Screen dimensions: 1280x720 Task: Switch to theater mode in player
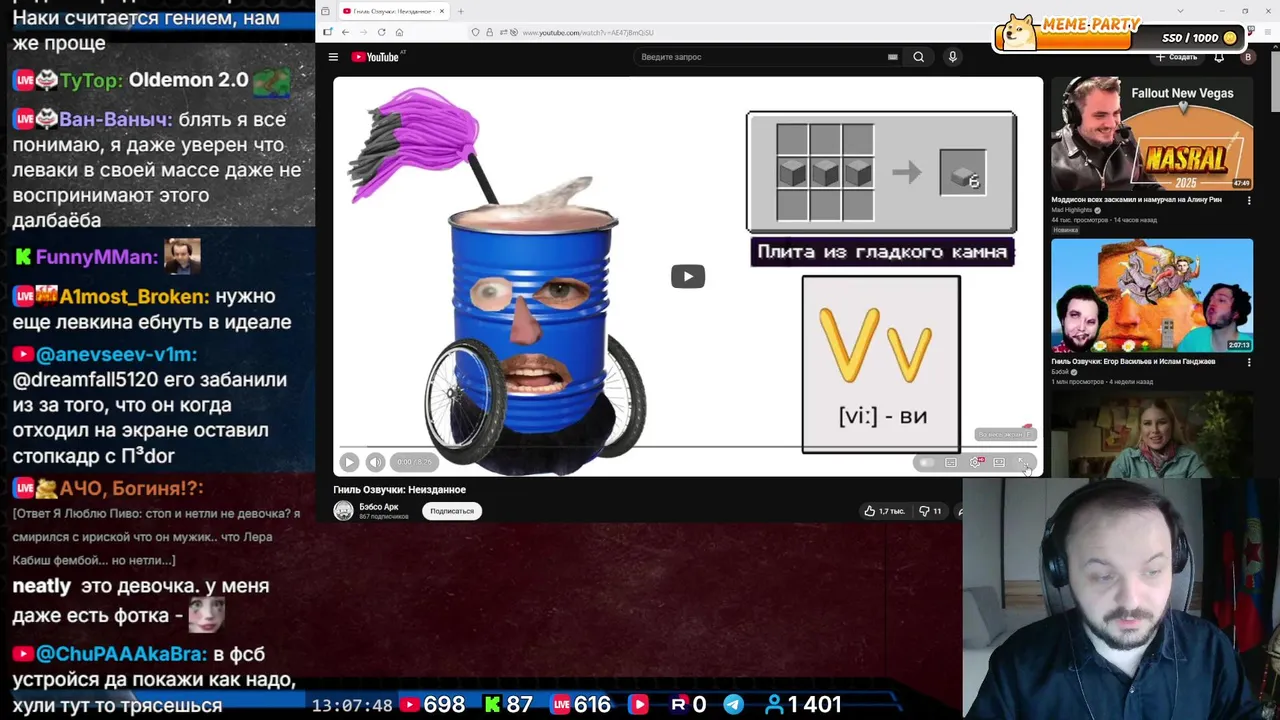pyautogui.click(x=999, y=462)
